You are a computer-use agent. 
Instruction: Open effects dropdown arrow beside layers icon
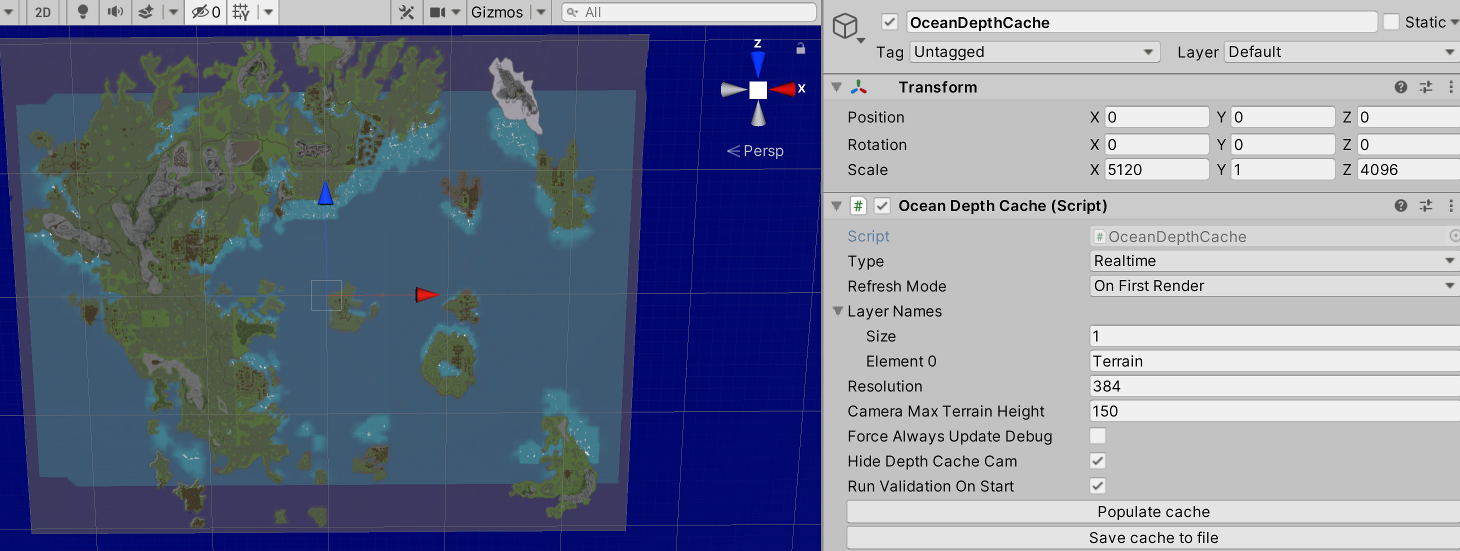(172, 12)
